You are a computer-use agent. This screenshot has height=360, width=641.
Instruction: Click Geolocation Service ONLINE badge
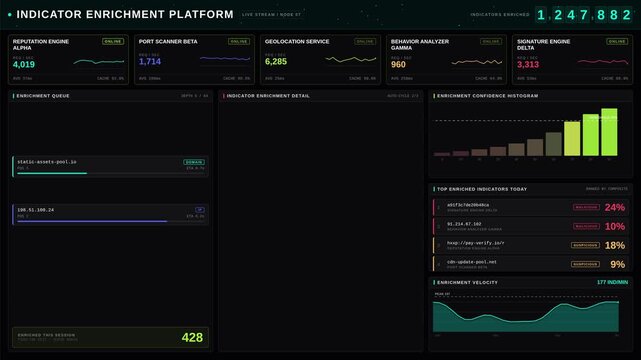coord(365,41)
